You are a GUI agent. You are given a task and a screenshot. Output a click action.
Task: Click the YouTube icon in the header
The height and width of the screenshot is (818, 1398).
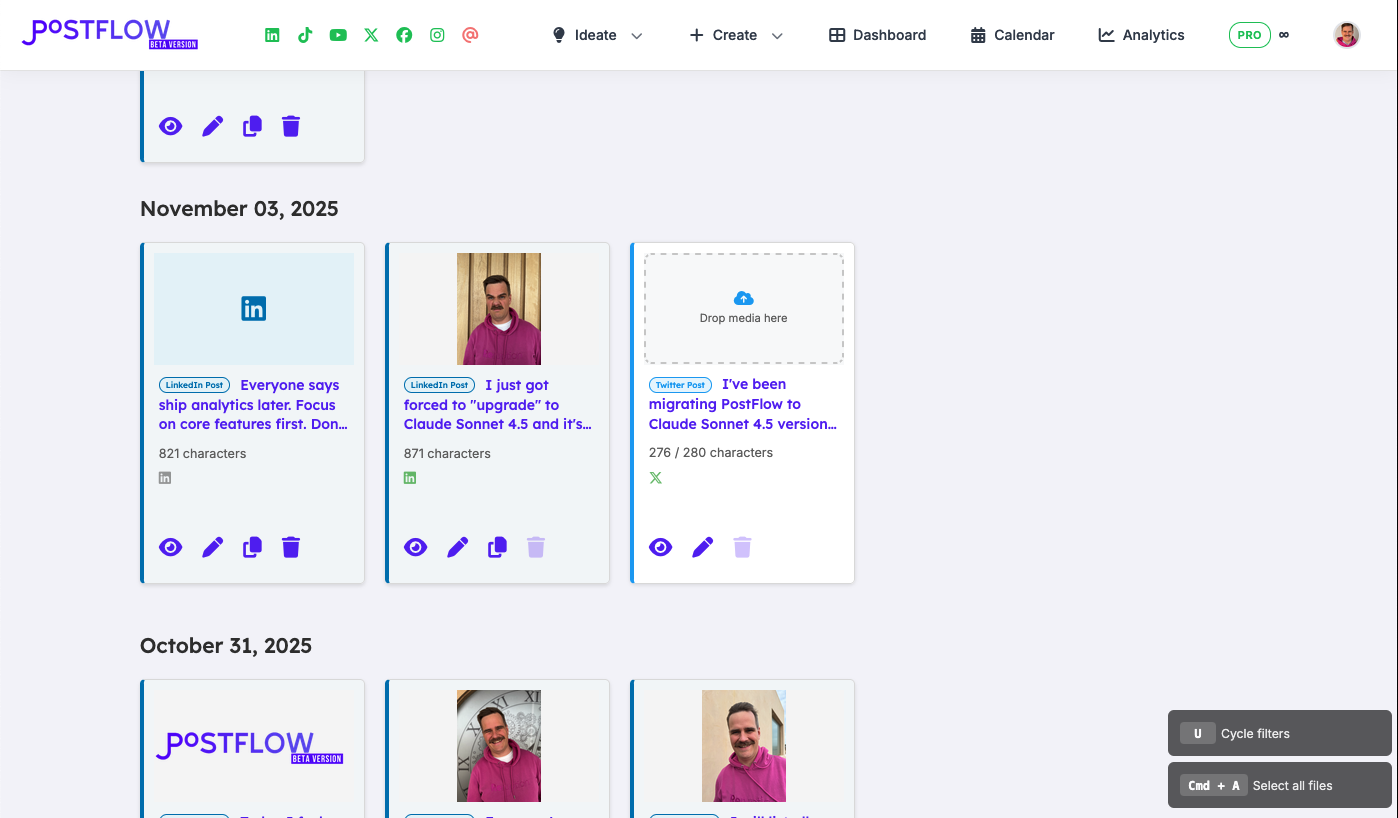tap(337, 34)
